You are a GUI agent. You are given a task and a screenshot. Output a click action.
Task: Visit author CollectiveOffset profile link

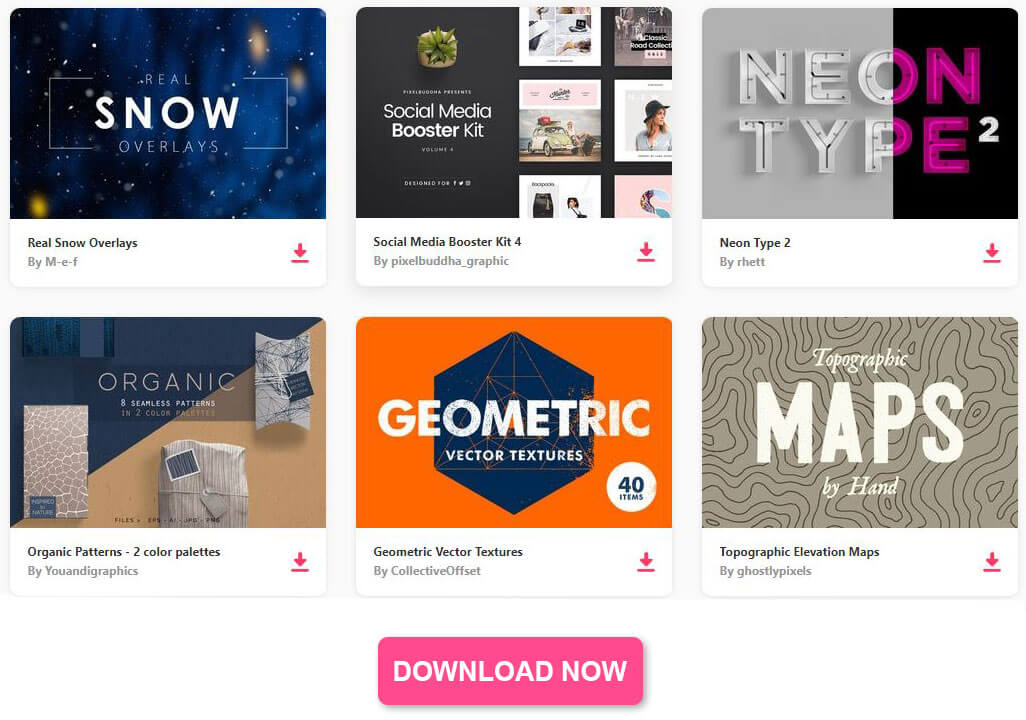[x=436, y=571]
